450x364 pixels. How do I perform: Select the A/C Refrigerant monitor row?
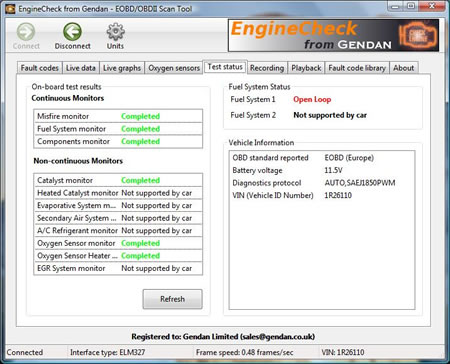pyautogui.click(x=118, y=231)
